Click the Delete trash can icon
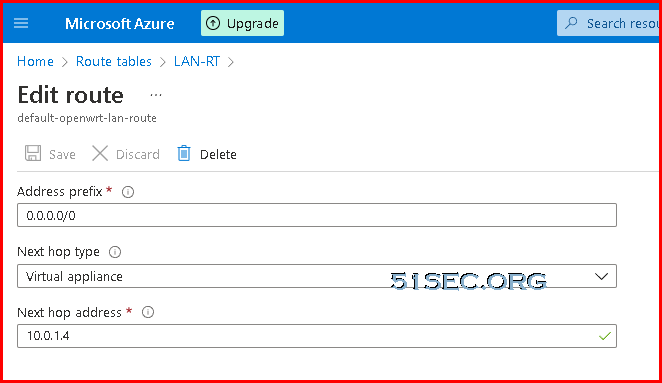This screenshot has width=662, height=383. 184,153
